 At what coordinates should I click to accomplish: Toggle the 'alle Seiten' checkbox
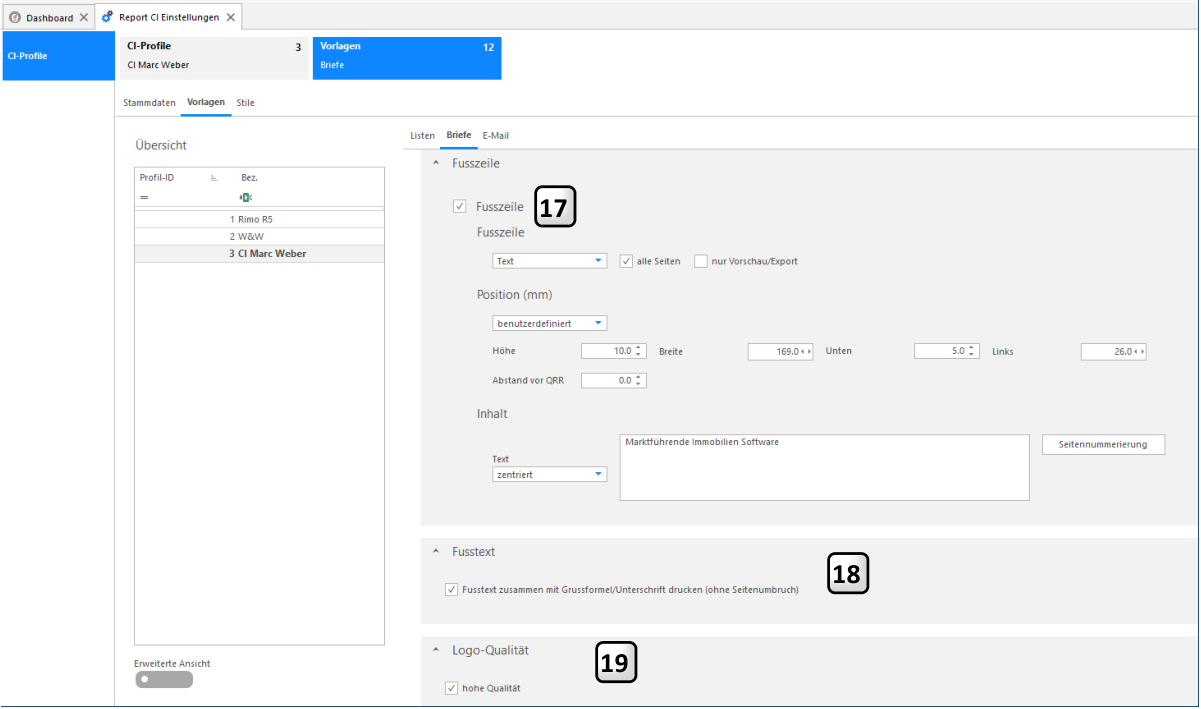click(627, 261)
